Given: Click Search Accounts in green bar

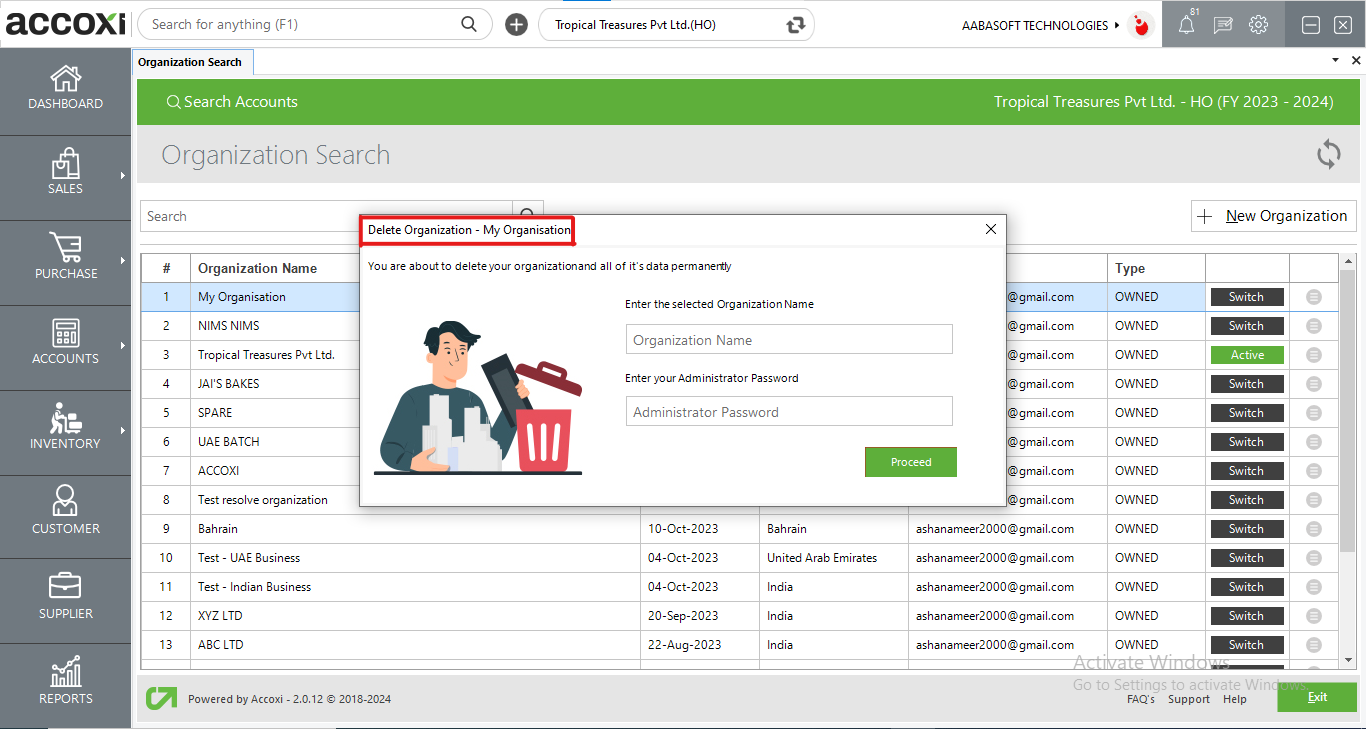Looking at the screenshot, I should [232, 102].
